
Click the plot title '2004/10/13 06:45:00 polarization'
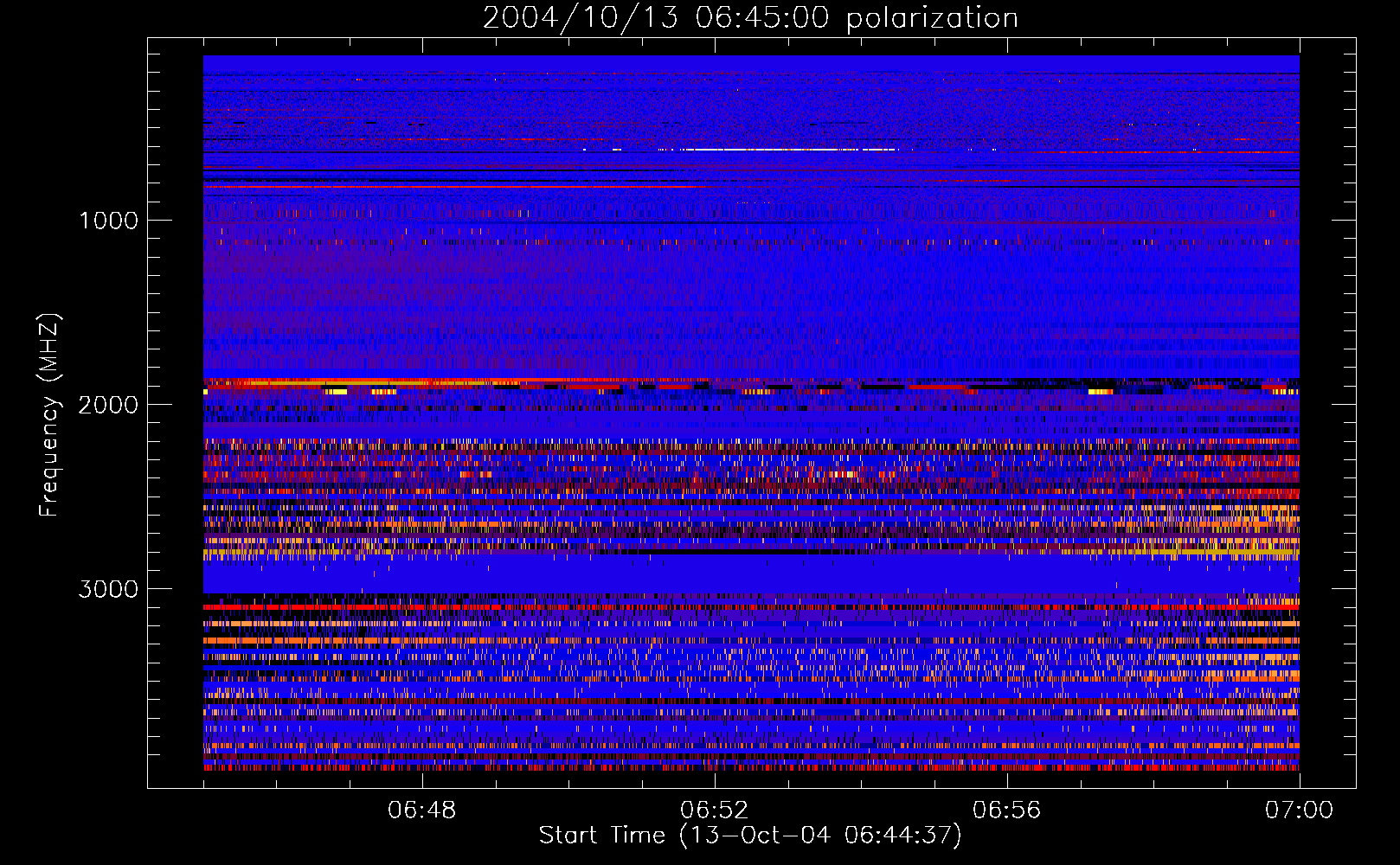[x=750, y=17]
